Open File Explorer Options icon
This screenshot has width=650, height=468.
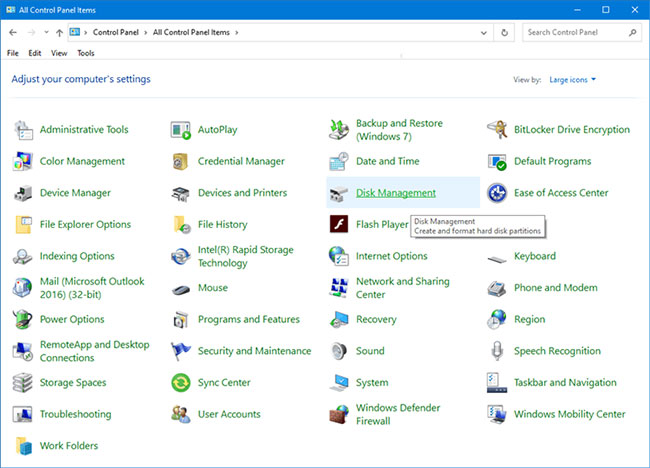pos(23,225)
